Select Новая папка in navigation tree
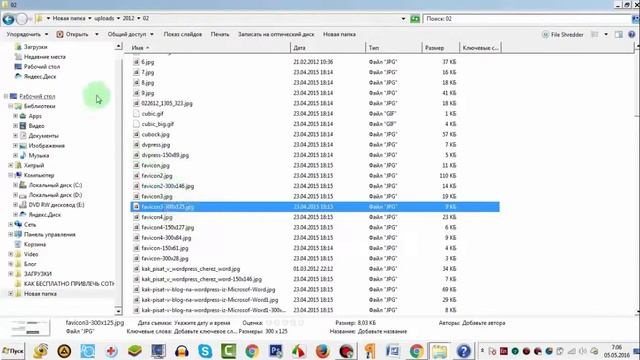 click(40, 293)
